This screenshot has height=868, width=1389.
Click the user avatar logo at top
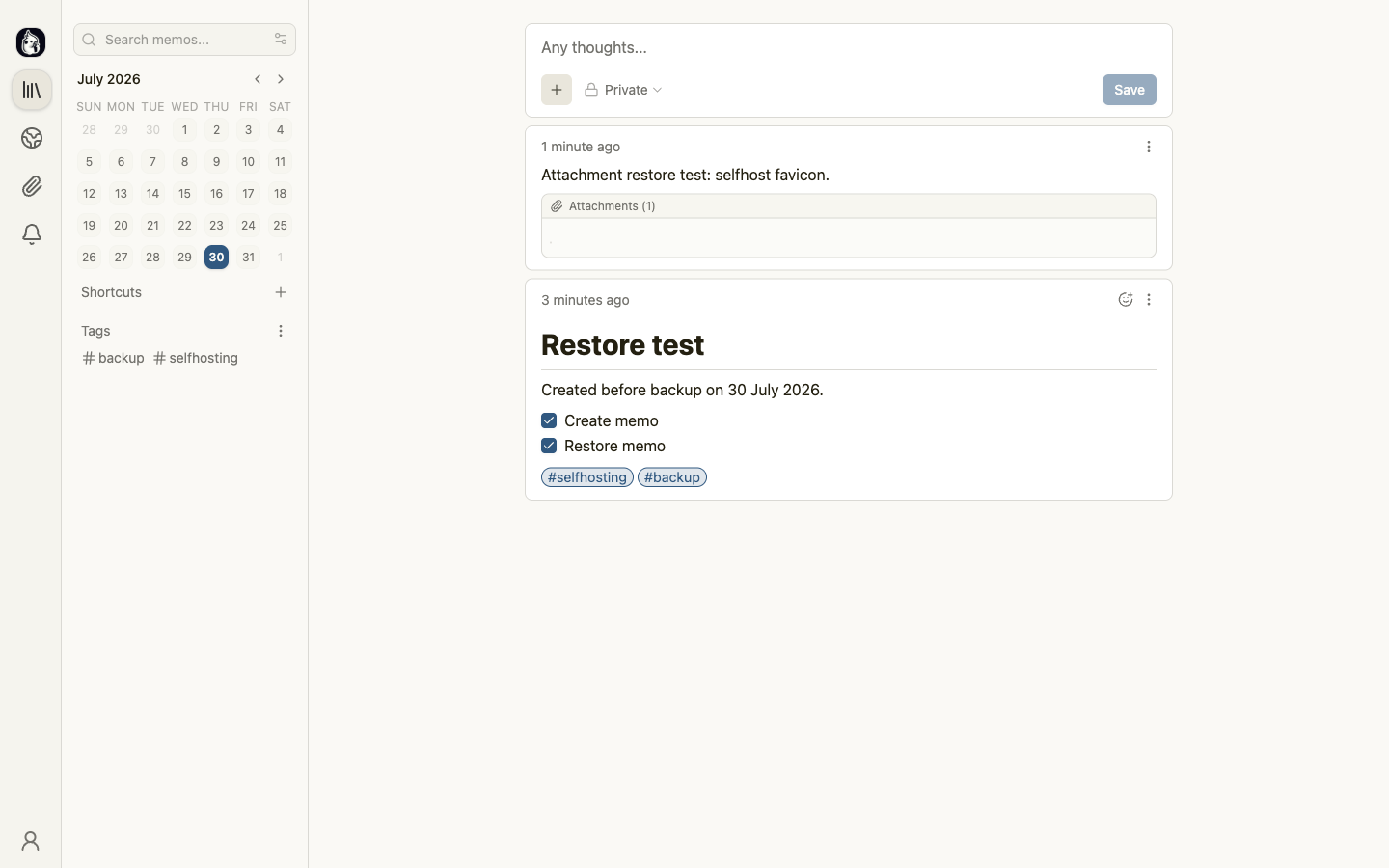tap(31, 42)
